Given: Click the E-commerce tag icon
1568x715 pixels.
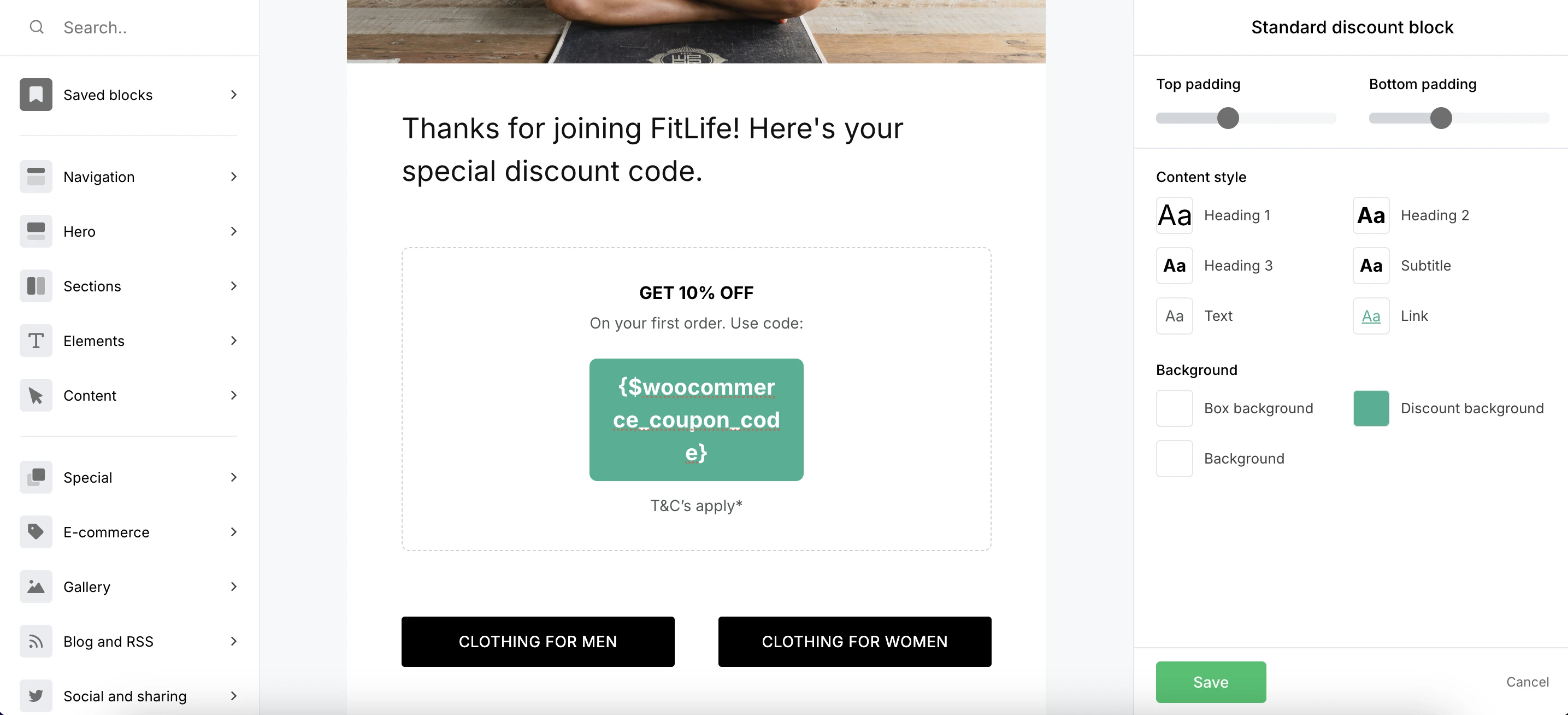Looking at the screenshot, I should (36, 532).
